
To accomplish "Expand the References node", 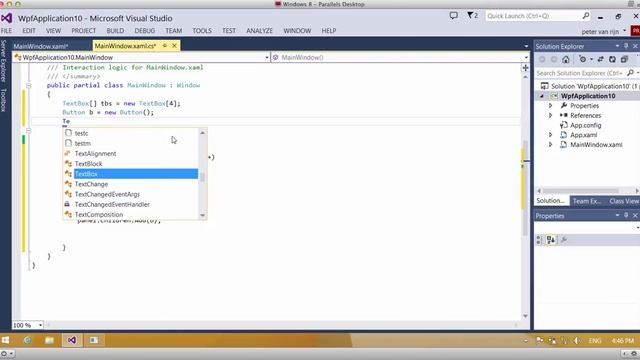I will click(550, 116).
